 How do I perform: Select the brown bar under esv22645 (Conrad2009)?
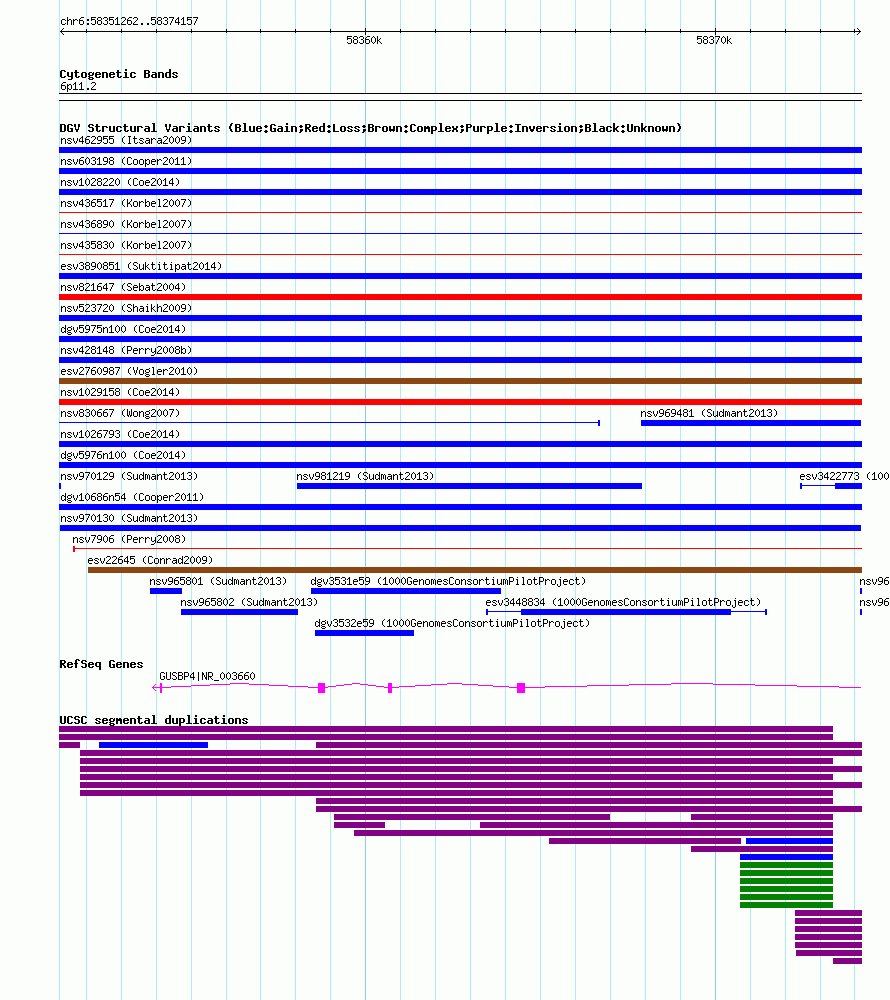(475, 571)
